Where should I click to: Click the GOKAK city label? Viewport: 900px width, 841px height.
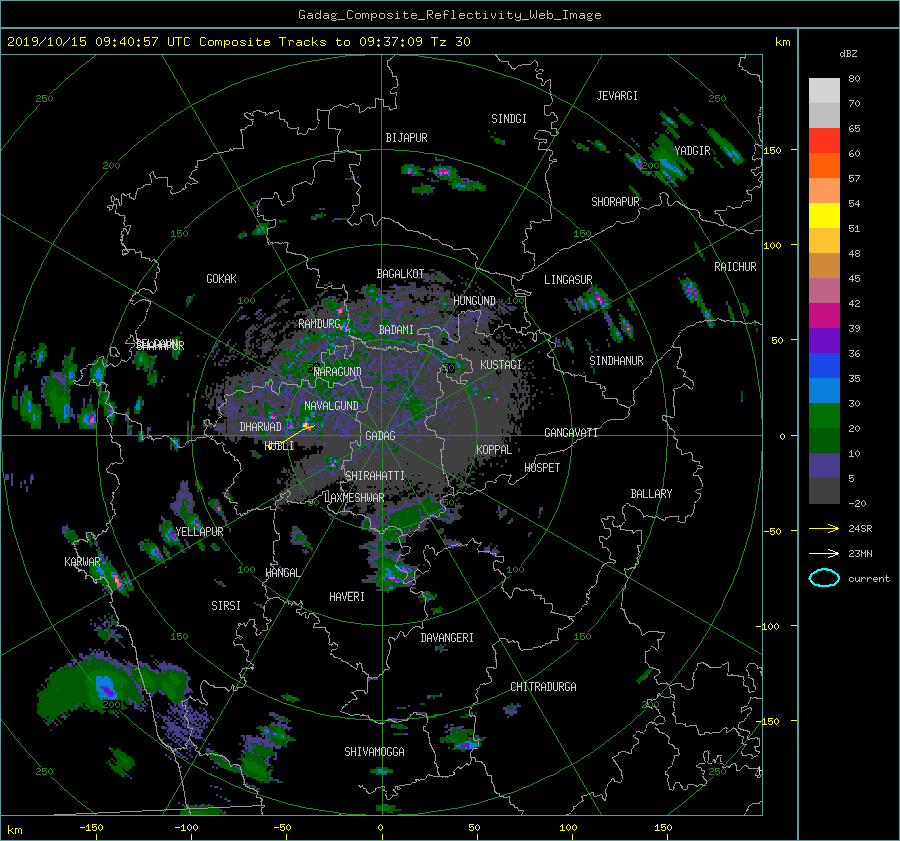pyautogui.click(x=221, y=279)
